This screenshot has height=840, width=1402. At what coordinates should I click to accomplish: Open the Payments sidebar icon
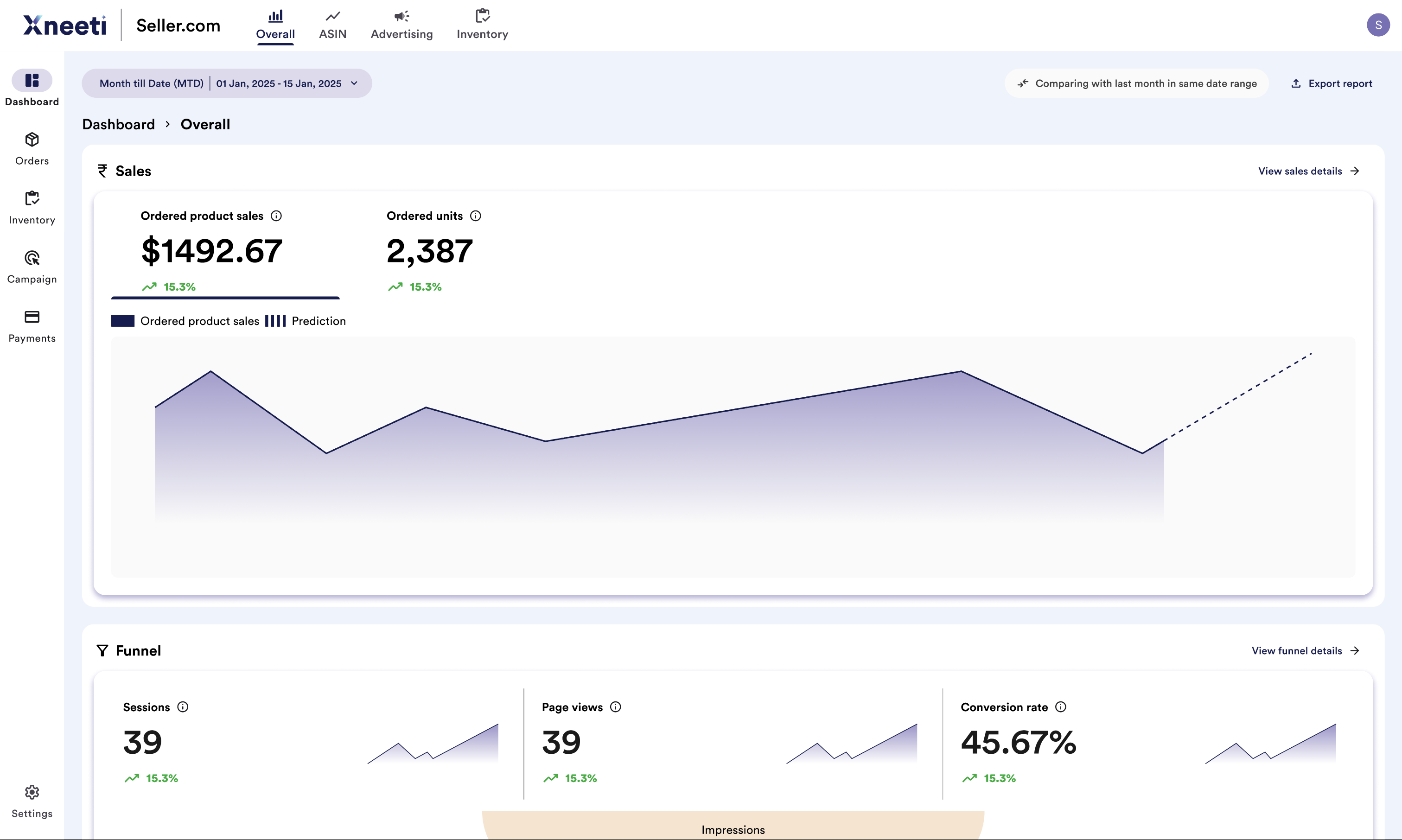(32, 317)
